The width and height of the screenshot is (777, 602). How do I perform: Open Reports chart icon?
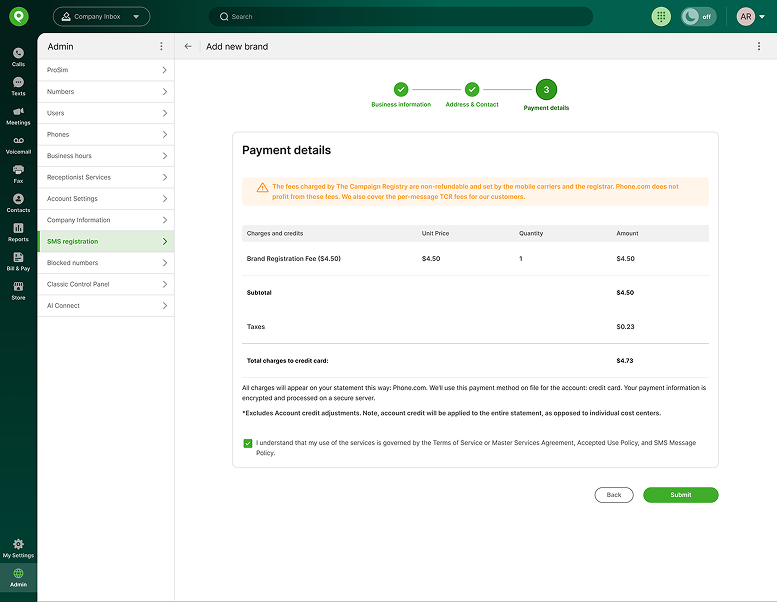point(18,228)
